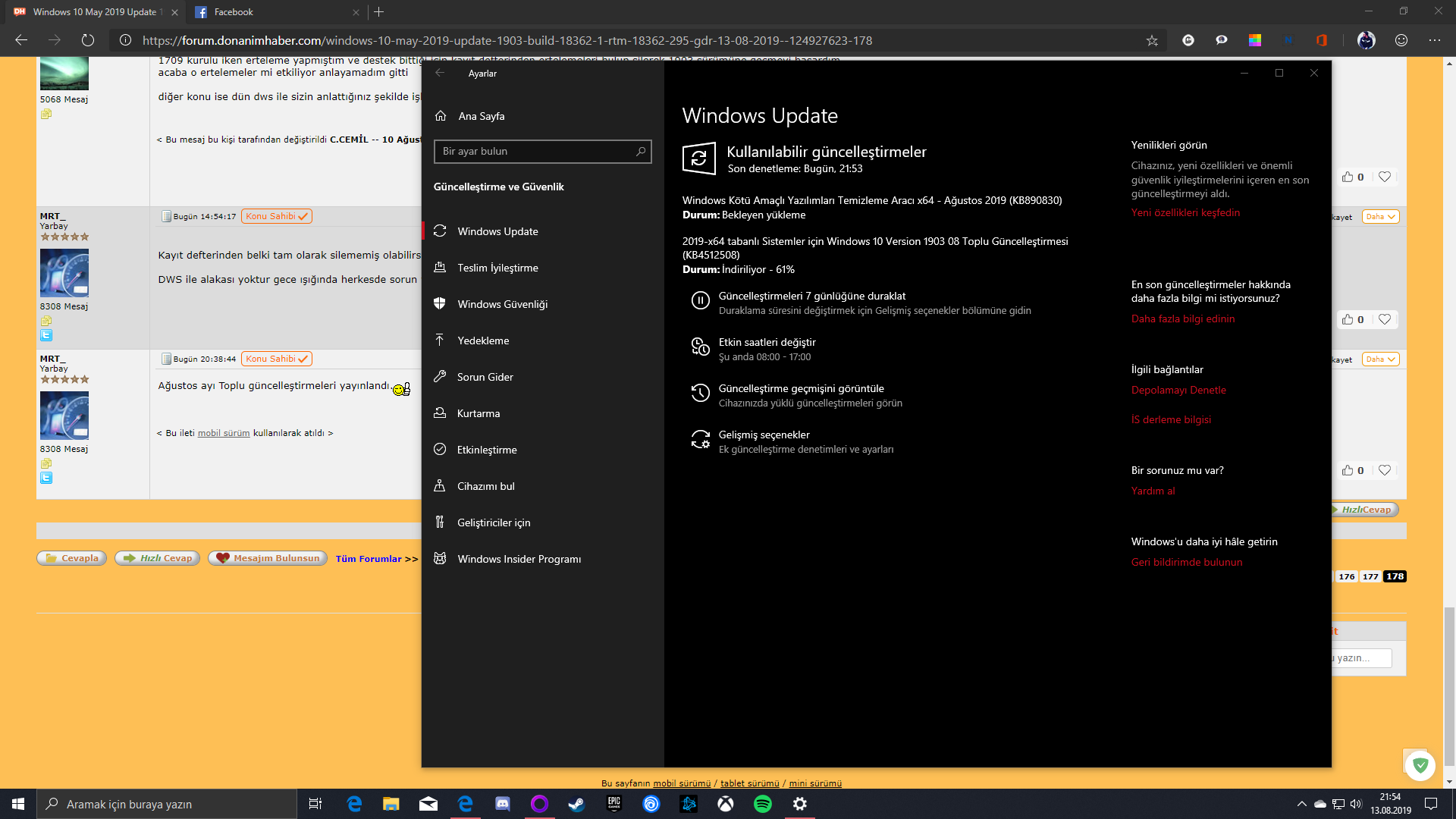Switch to the Facebook browser tab
This screenshot has height=819, width=1456.
(275, 11)
